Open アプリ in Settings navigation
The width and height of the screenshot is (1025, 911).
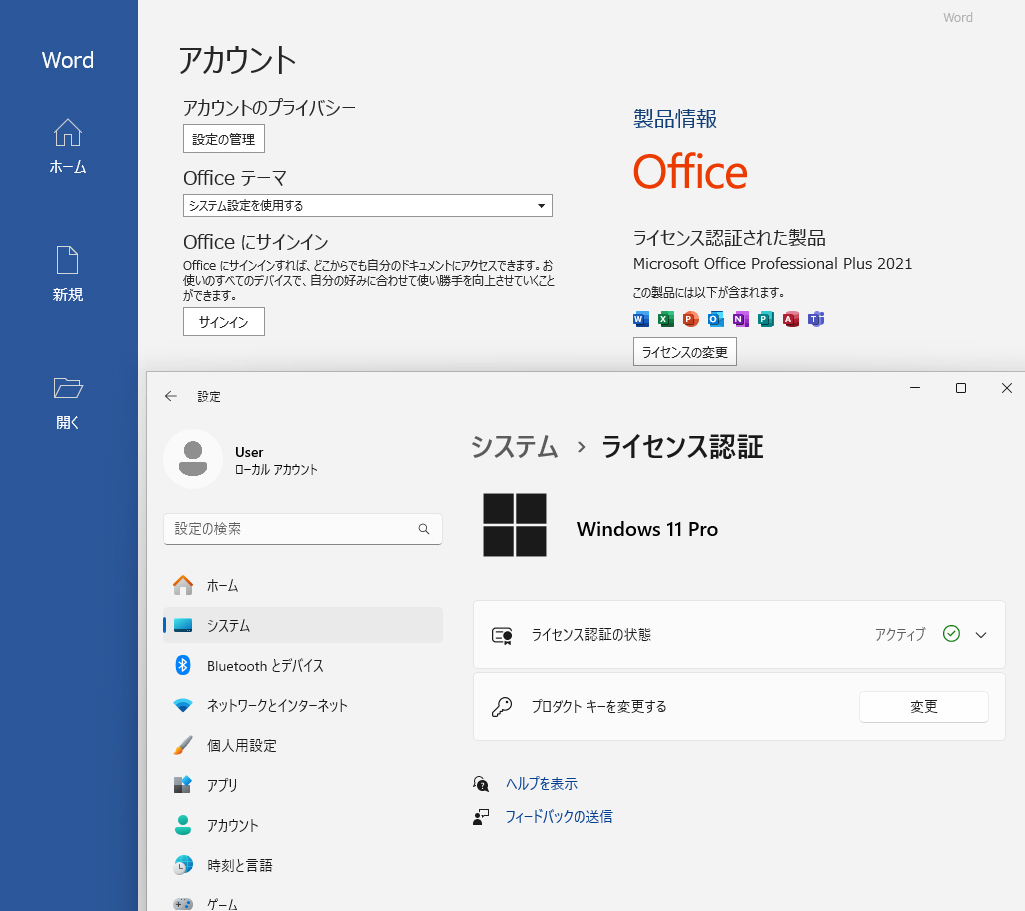303,785
